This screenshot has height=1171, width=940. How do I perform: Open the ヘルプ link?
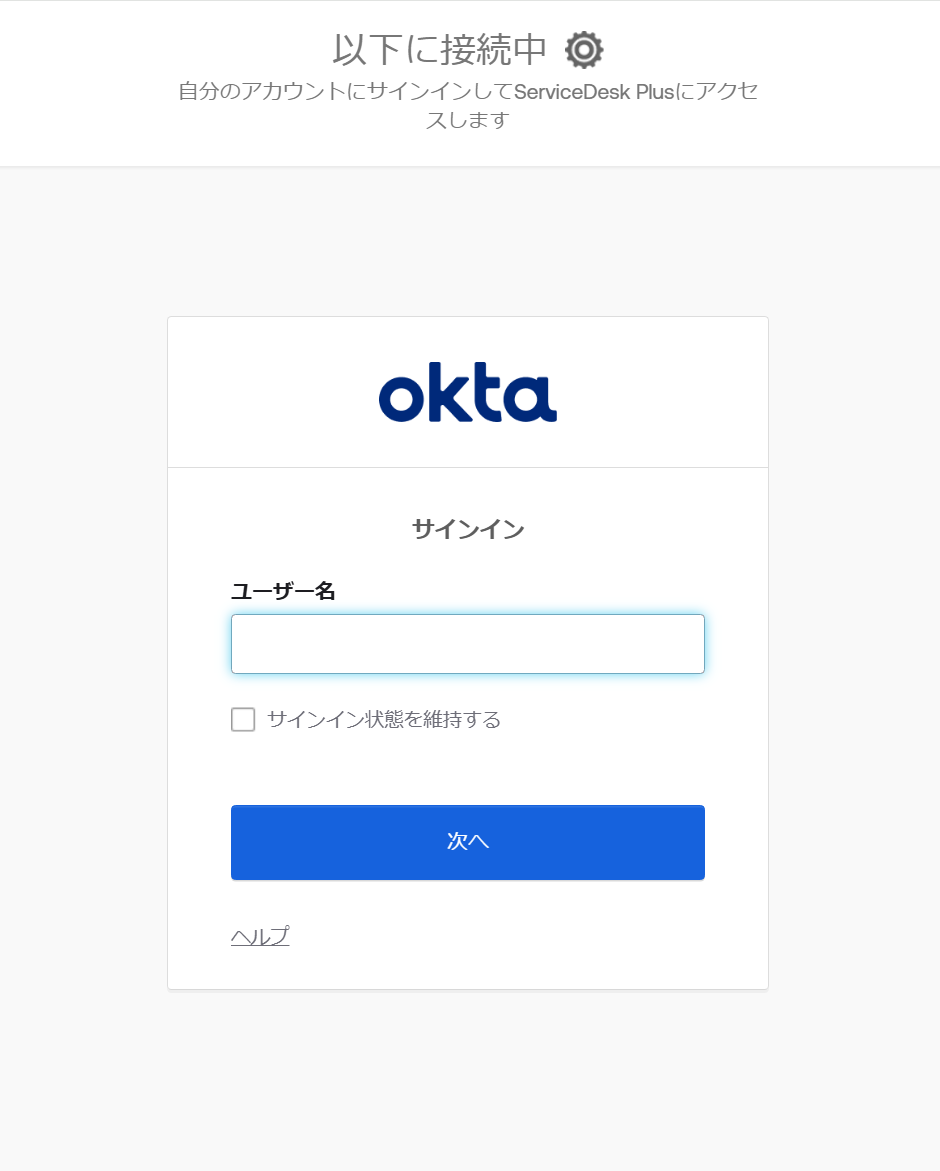(x=260, y=936)
